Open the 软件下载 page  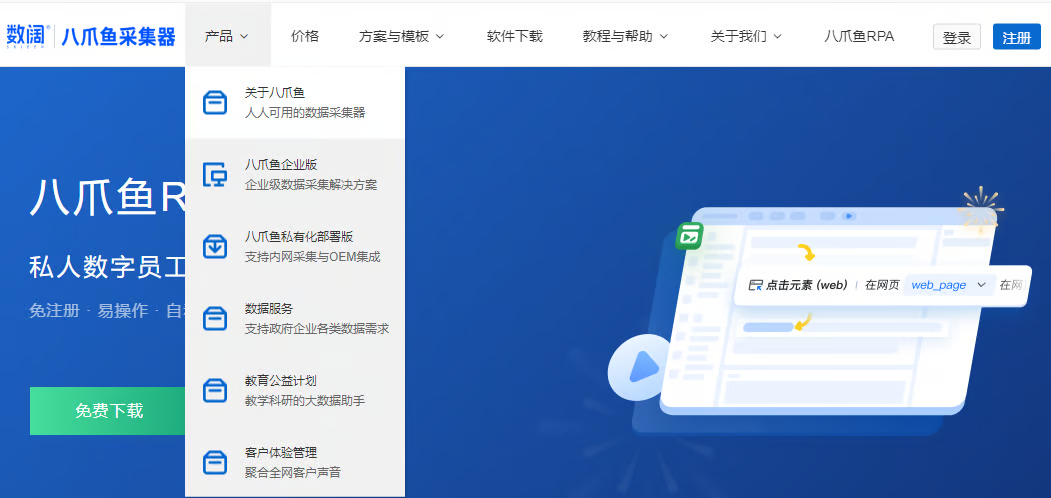[515, 36]
